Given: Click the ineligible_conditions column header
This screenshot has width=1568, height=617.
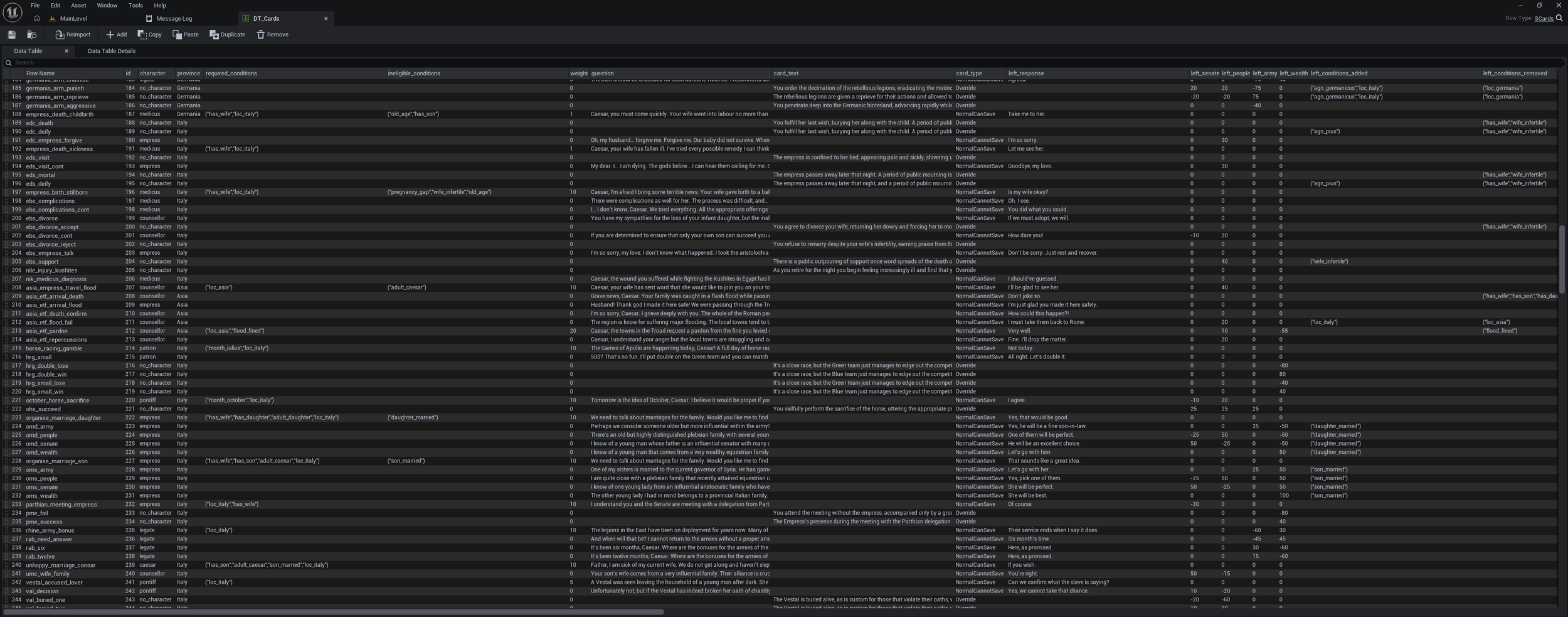Looking at the screenshot, I should click(477, 73).
